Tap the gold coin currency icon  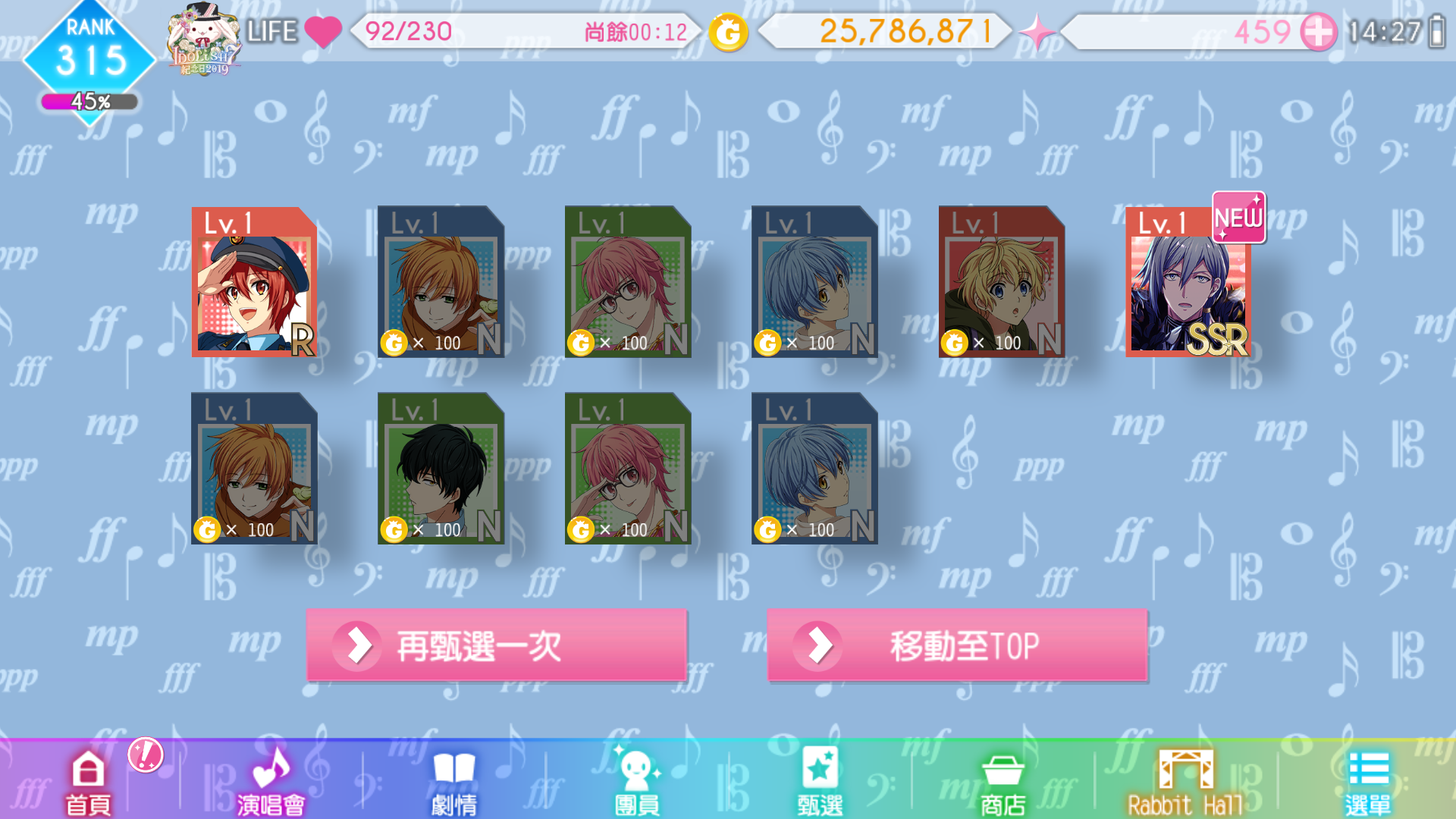pyautogui.click(x=728, y=33)
